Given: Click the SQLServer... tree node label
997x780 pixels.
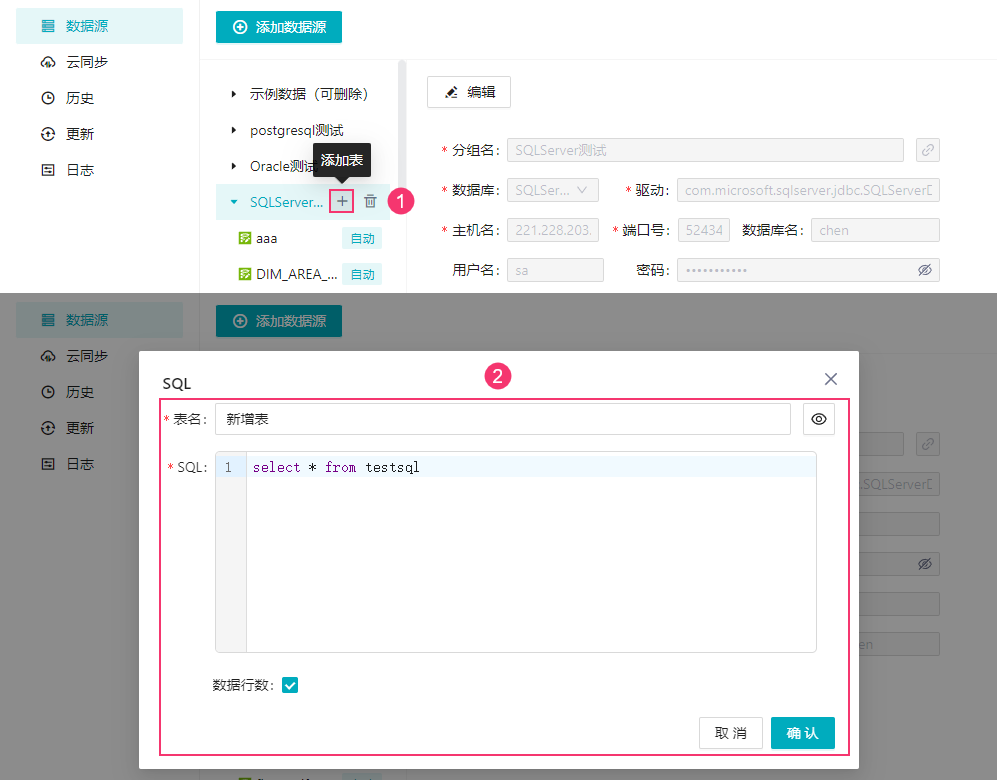Looking at the screenshot, I should point(286,202).
